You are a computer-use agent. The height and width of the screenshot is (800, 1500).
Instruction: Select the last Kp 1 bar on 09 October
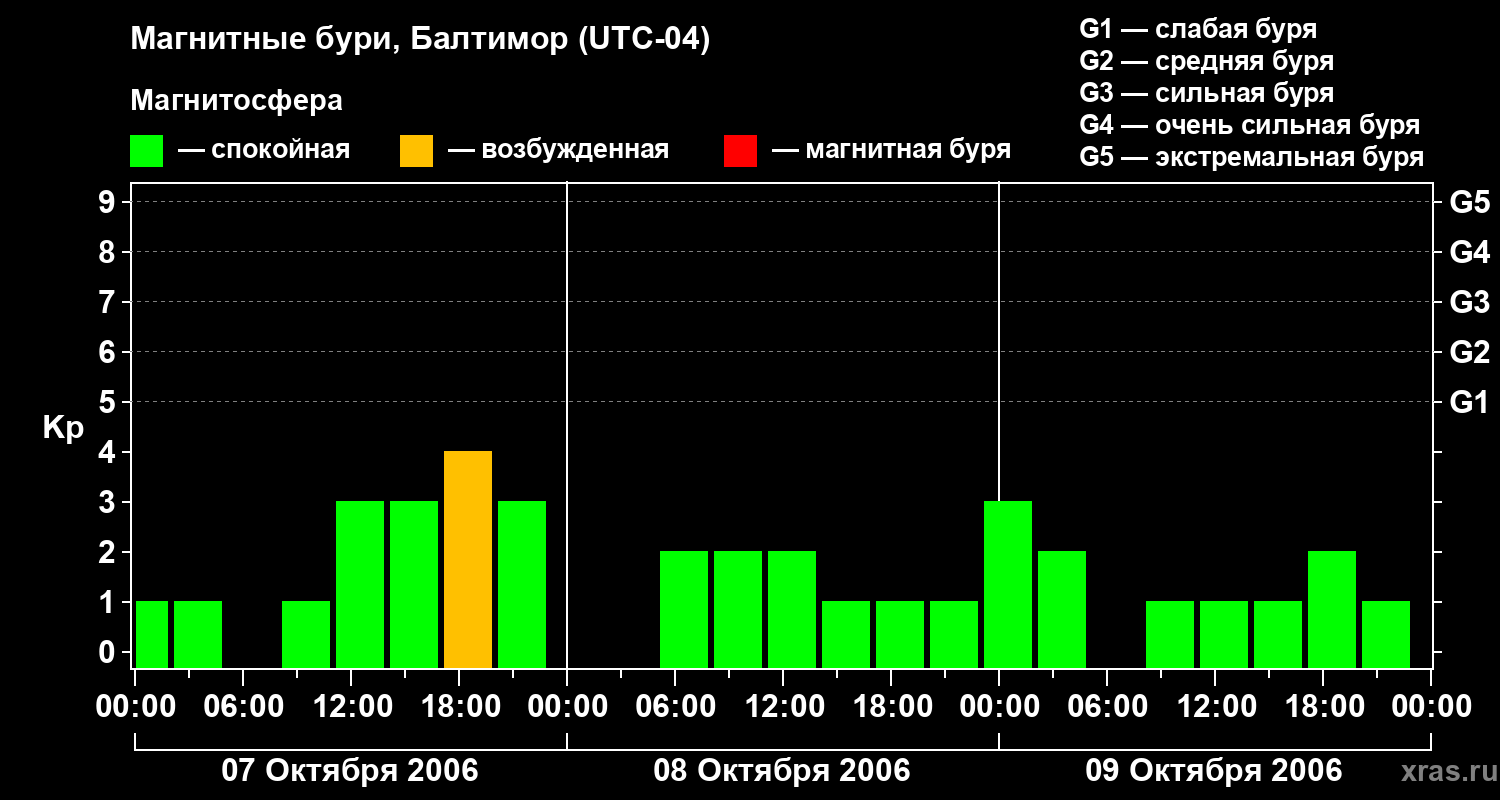click(1386, 635)
